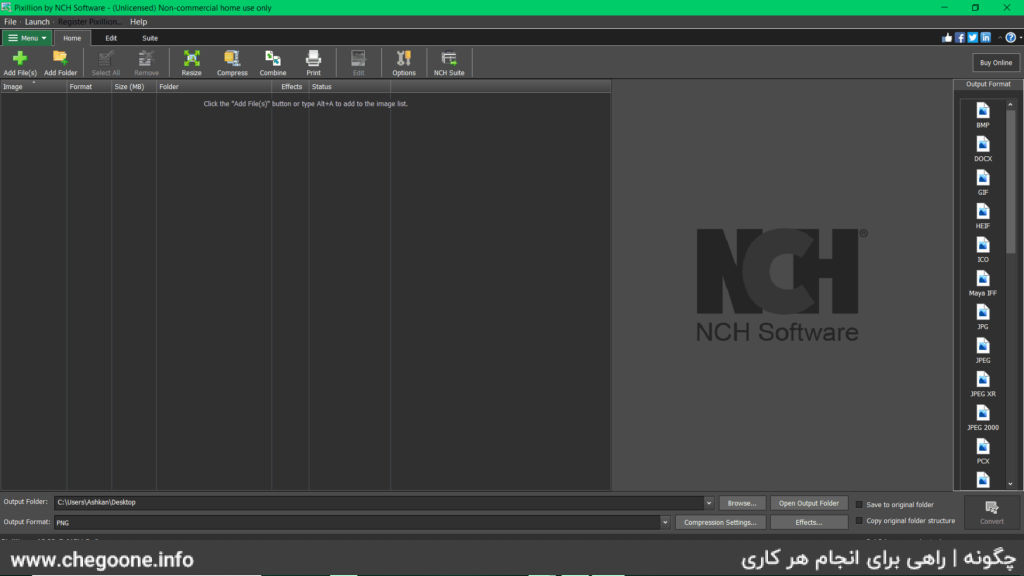Expand the Output Format PNG dropdown
This screenshot has width=1024, height=576.
665,522
